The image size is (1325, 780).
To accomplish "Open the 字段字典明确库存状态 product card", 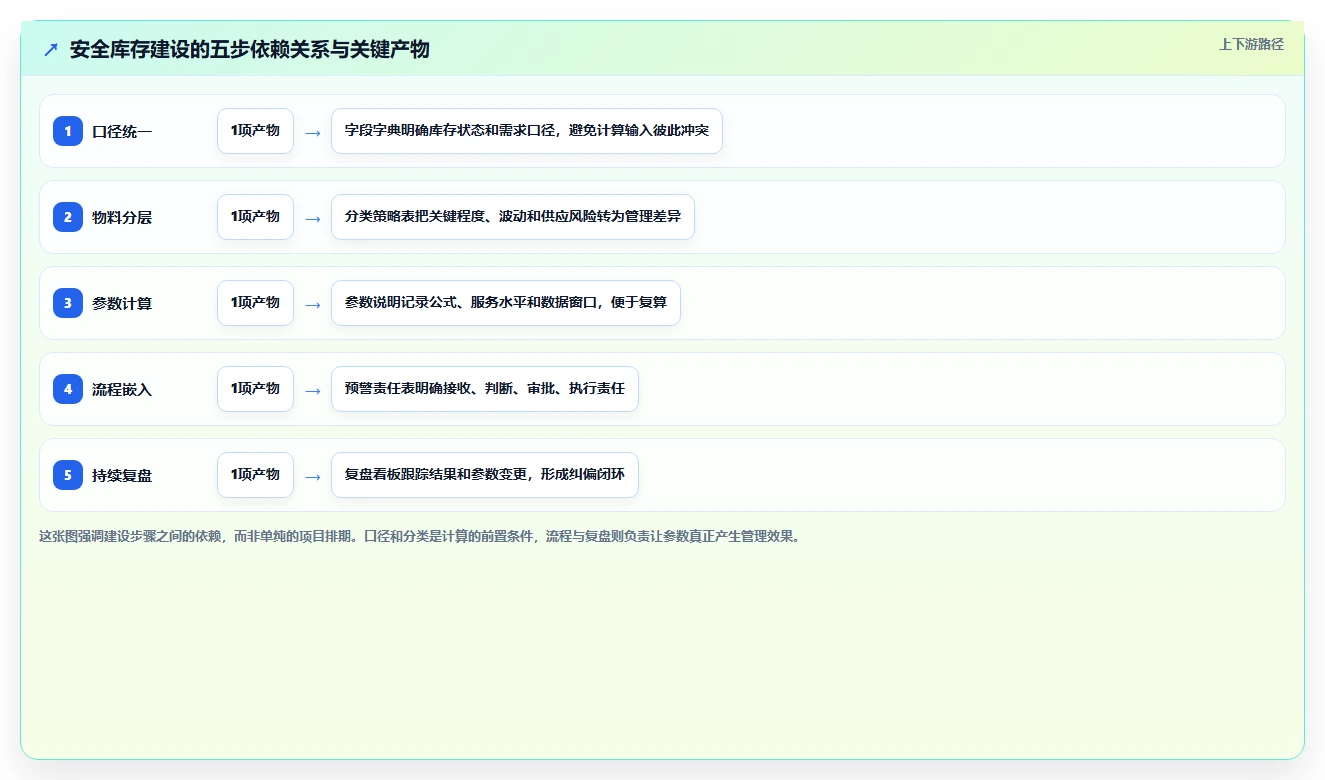I will click(x=527, y=131).
